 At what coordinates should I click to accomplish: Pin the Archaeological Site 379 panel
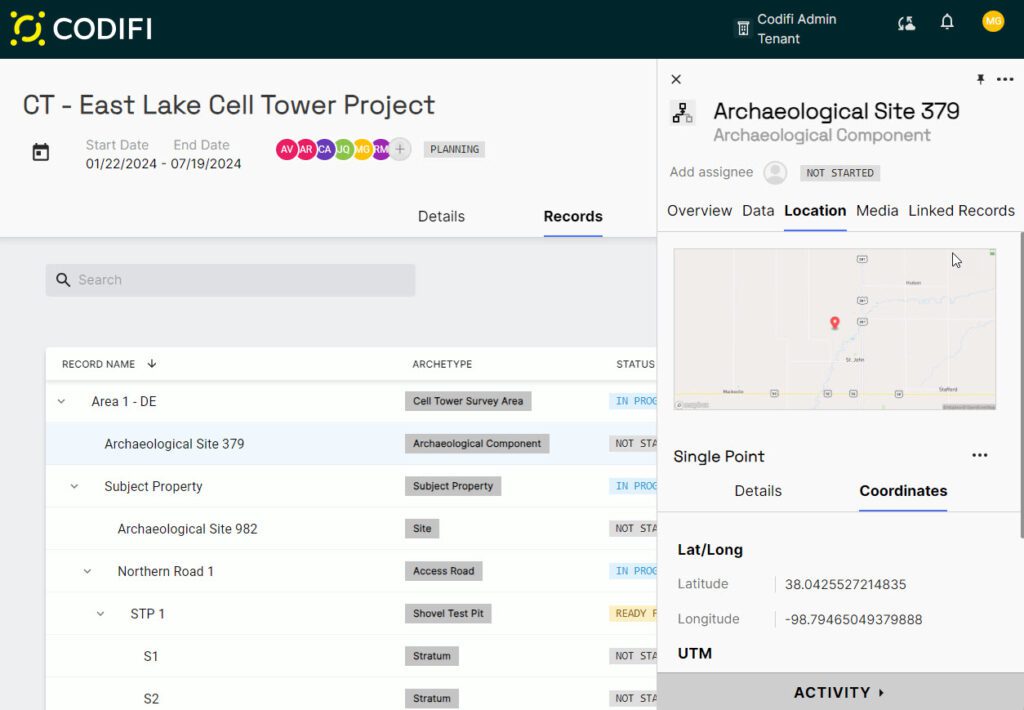tap(980, 79)
